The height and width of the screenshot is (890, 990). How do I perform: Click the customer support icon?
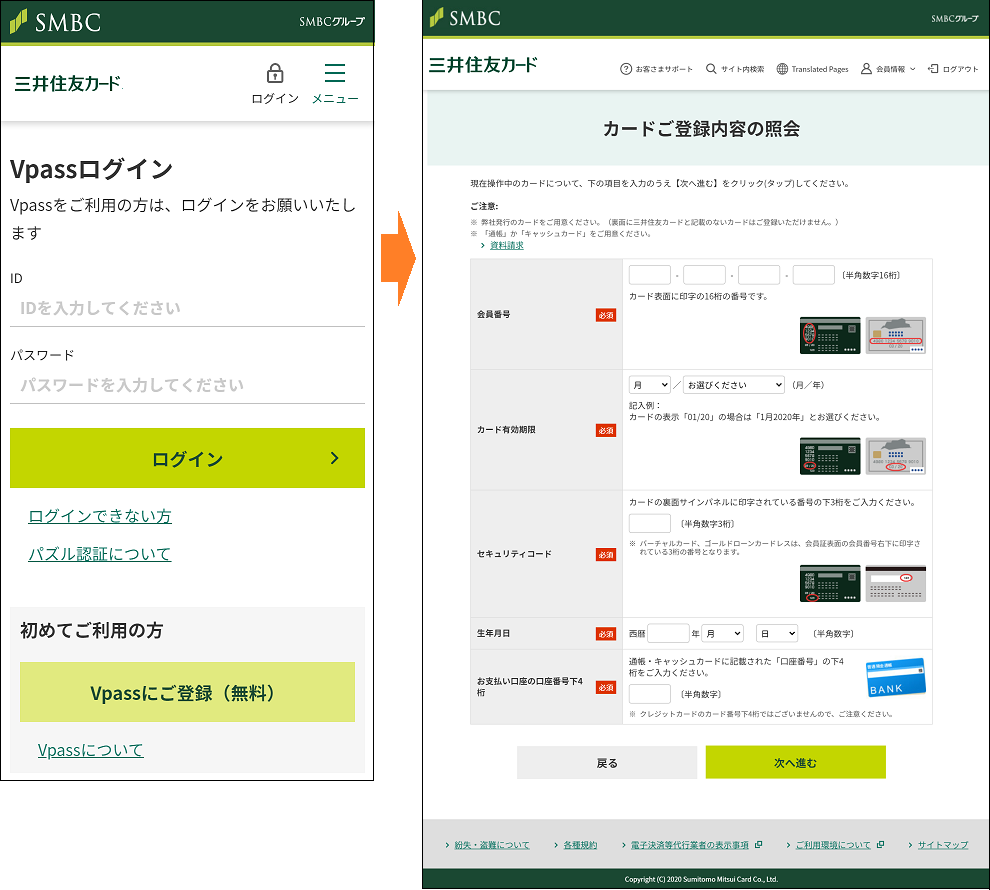coord(626,69)
